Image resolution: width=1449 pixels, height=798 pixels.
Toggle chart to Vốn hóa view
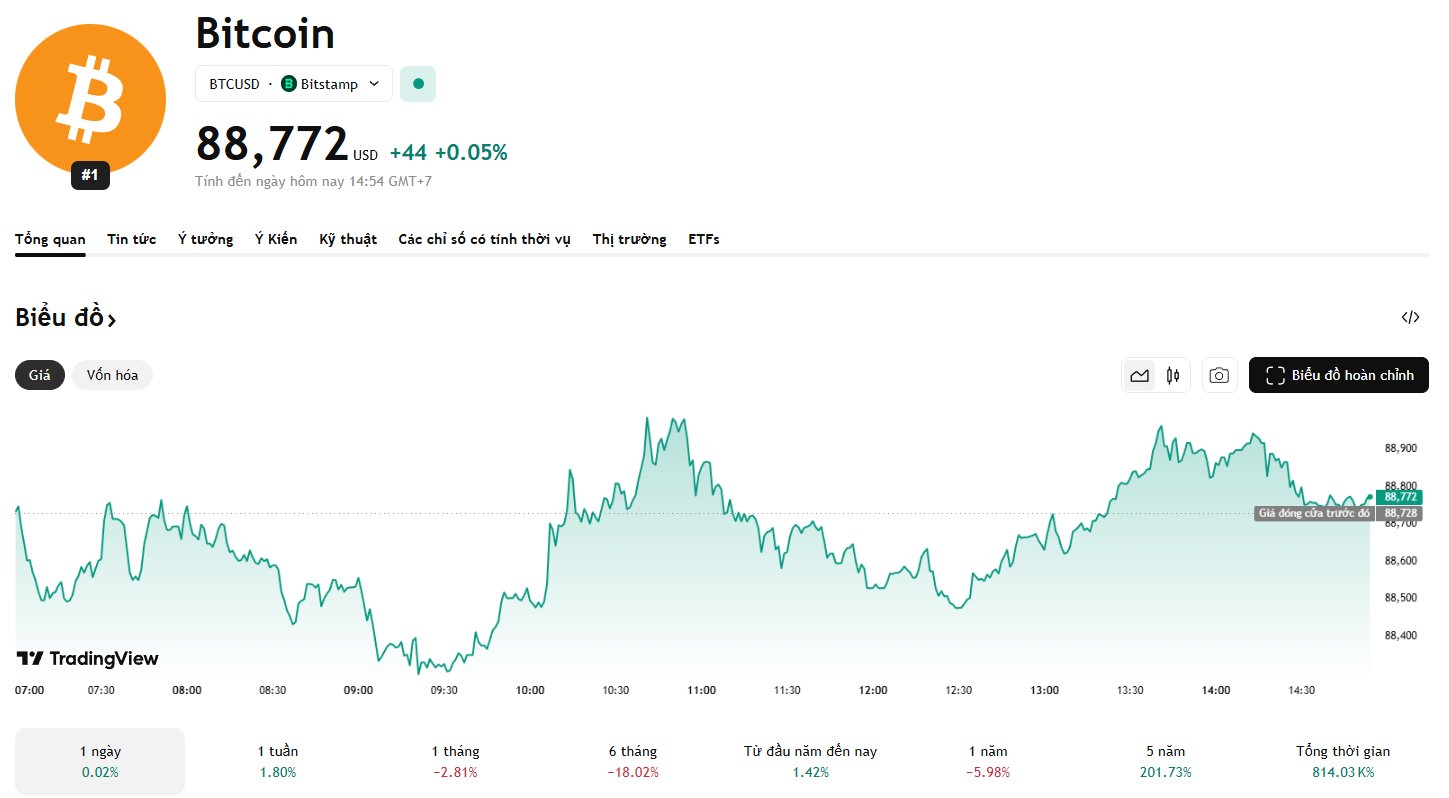112,375
